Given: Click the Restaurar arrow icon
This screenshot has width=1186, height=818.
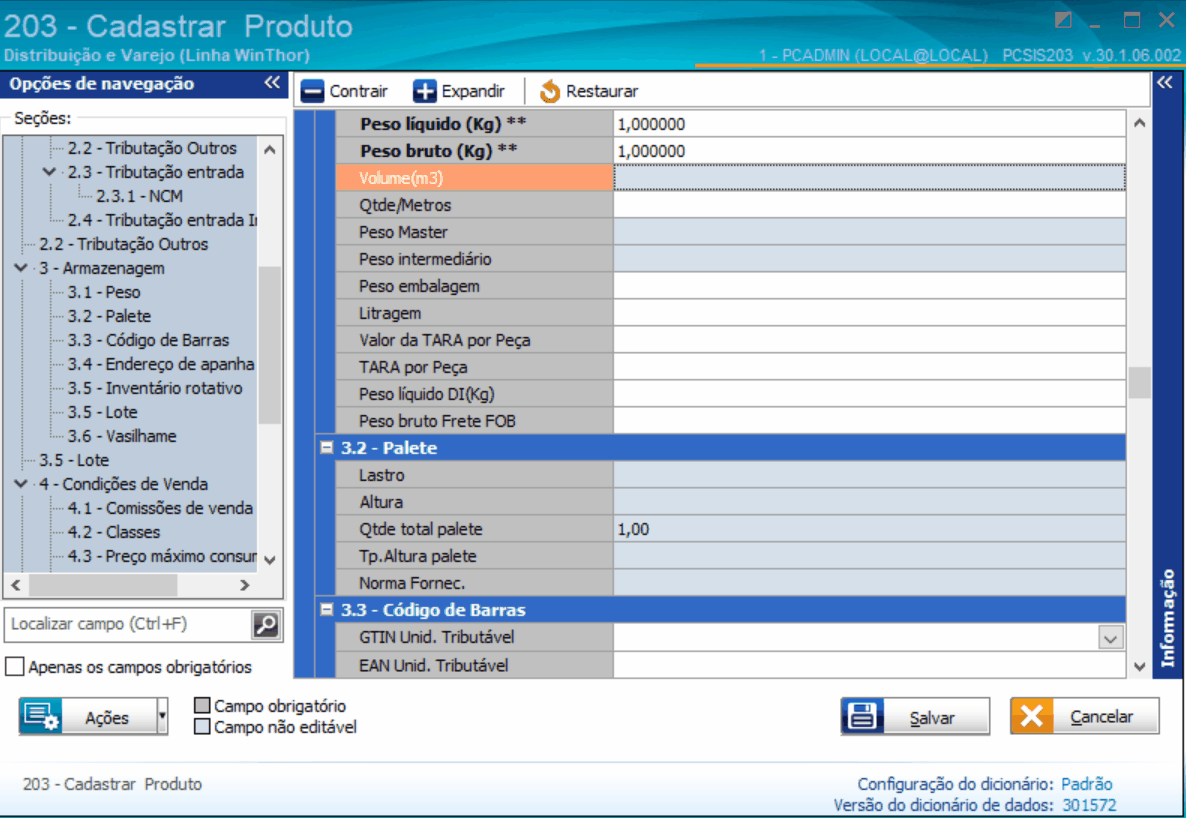Looking at the screenshot, I should pos(550,92).
